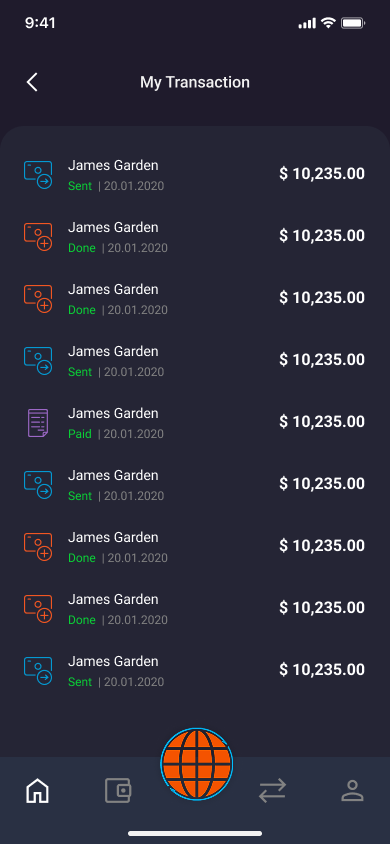Open the second Done transaction's name
Screen dimensions: 390x844
tap(113, 289)
